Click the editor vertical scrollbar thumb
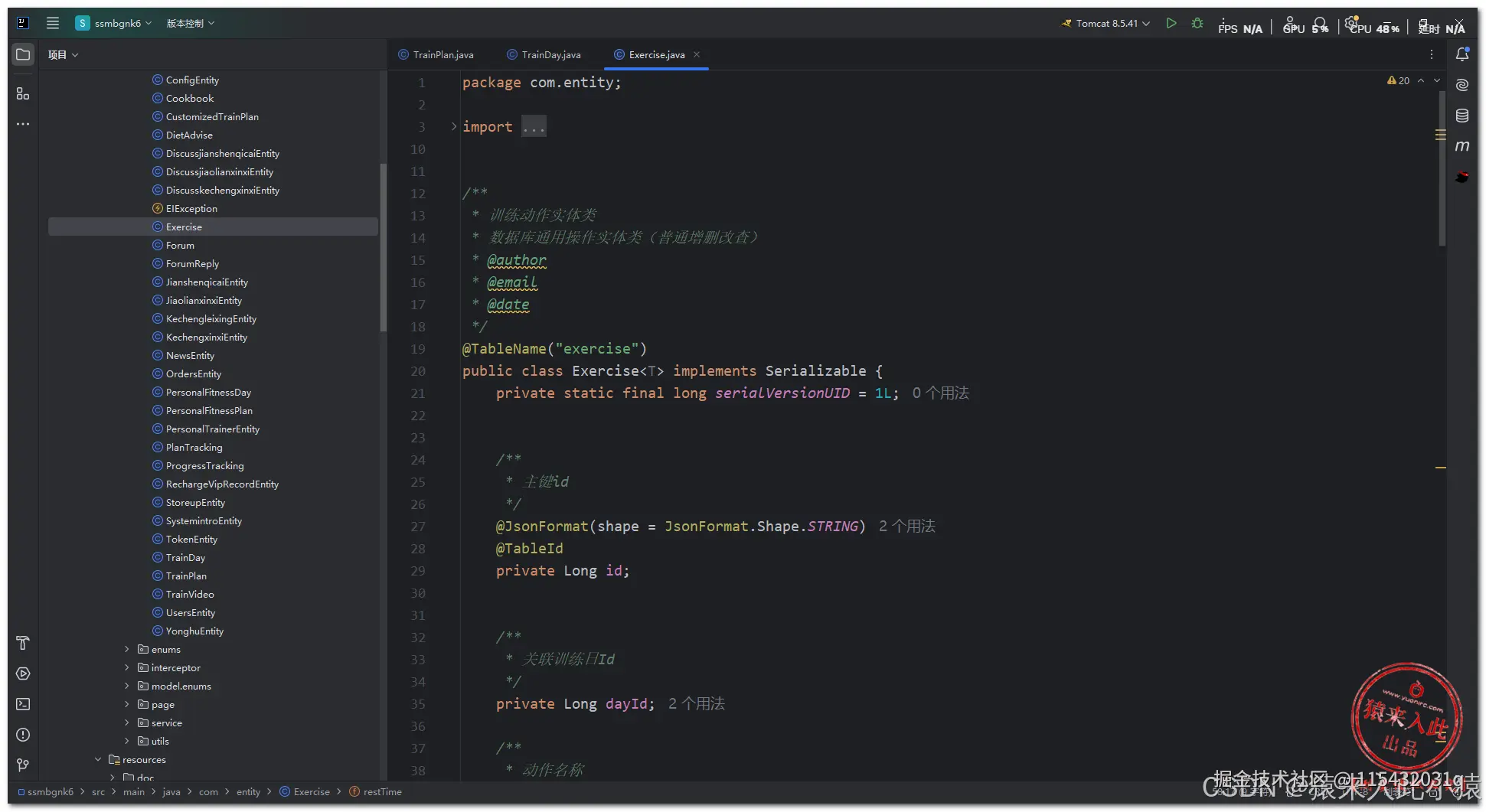Screen dimensions: 1486x812 [1442, 168]
